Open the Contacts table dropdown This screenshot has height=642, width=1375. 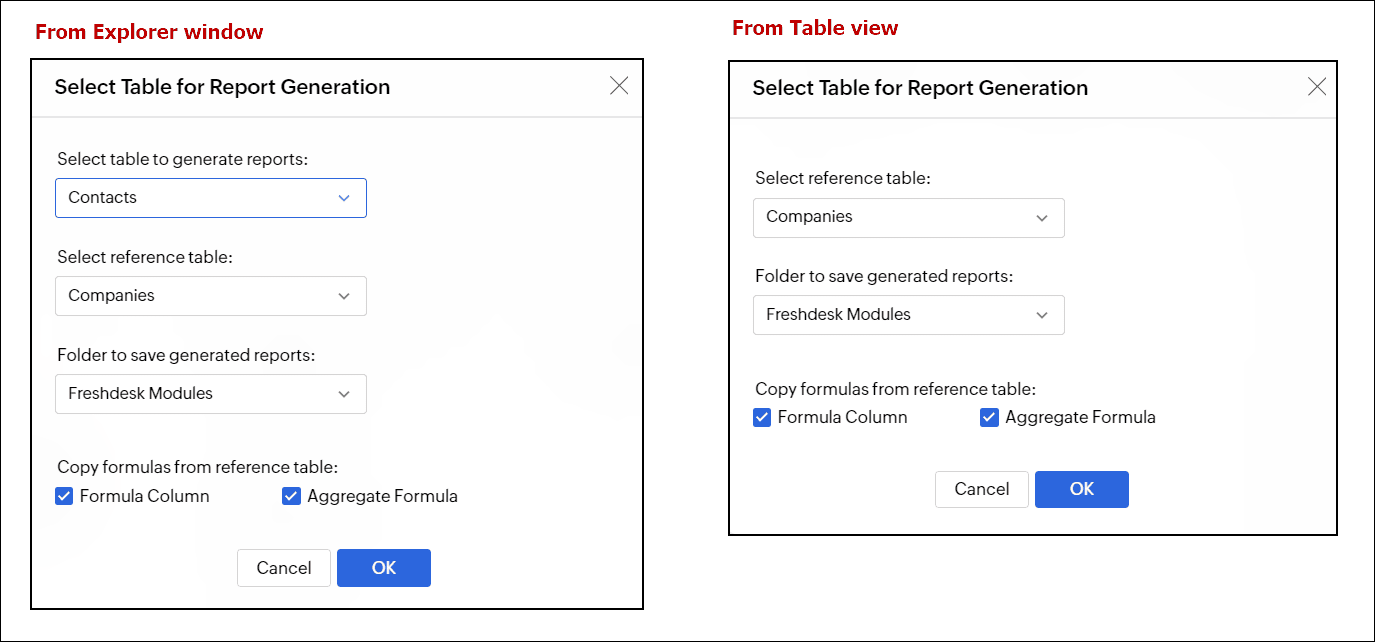tap(210, 198)
